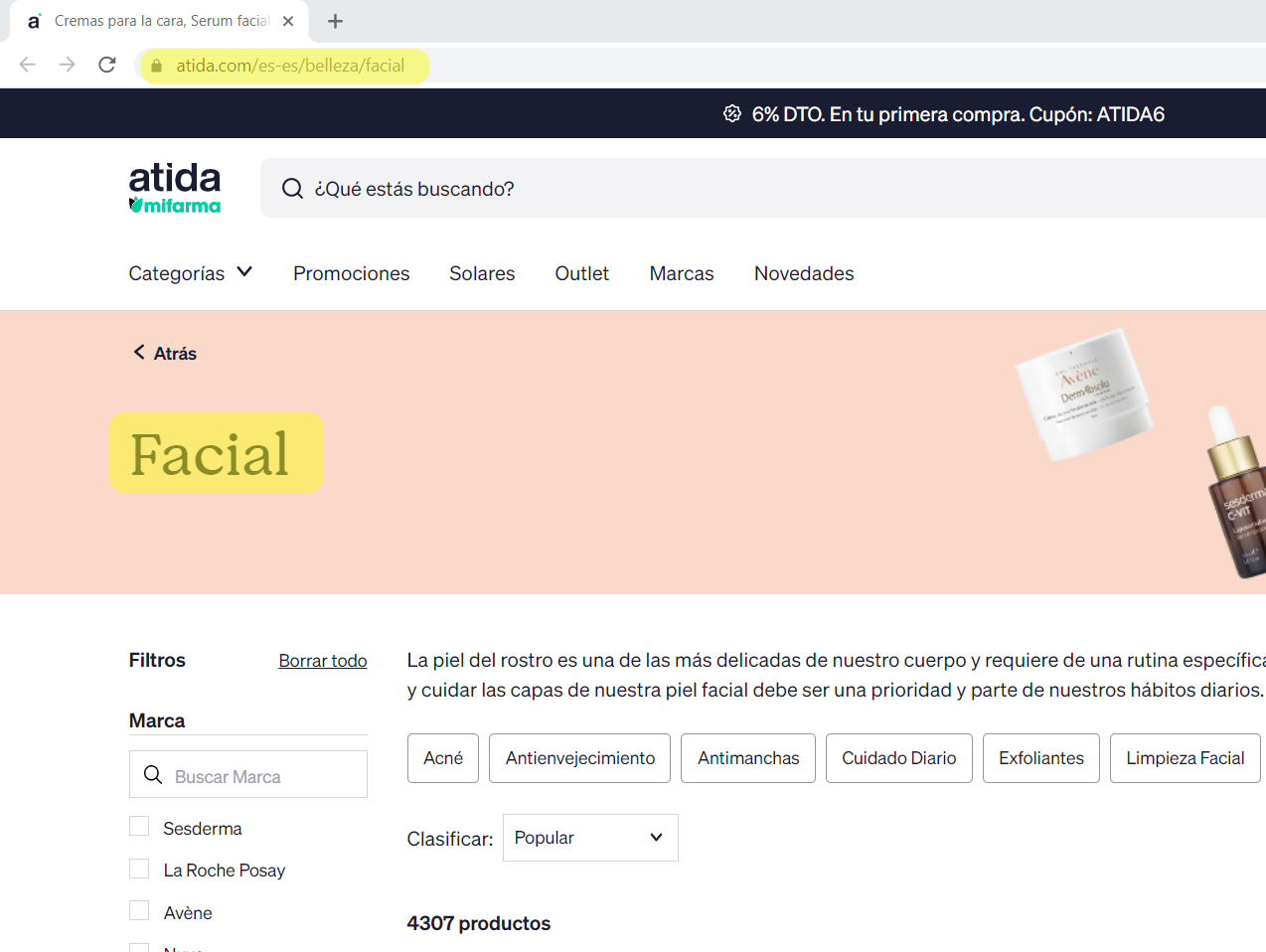Viewport: 1266px width, 952px height.
Task: Click the Marca filter section heading
Action: [157, 720]
